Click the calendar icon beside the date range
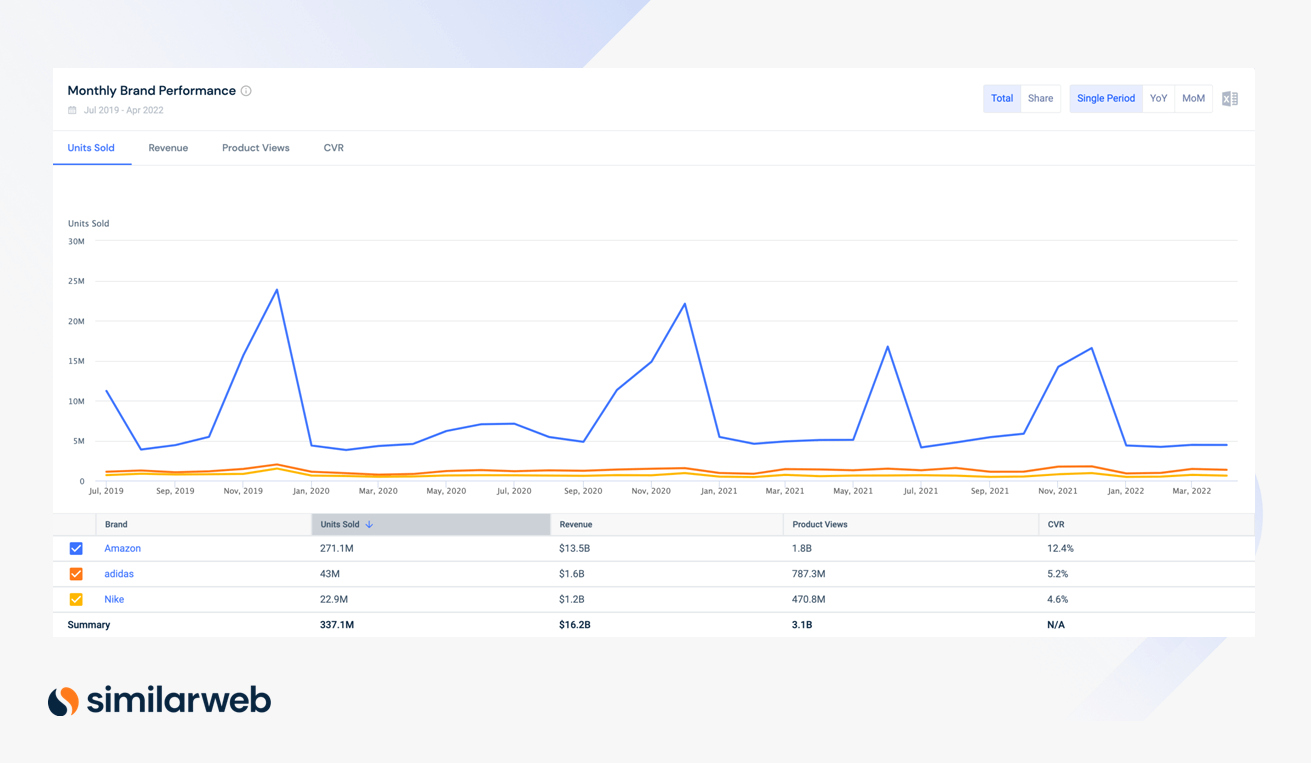 72,110
